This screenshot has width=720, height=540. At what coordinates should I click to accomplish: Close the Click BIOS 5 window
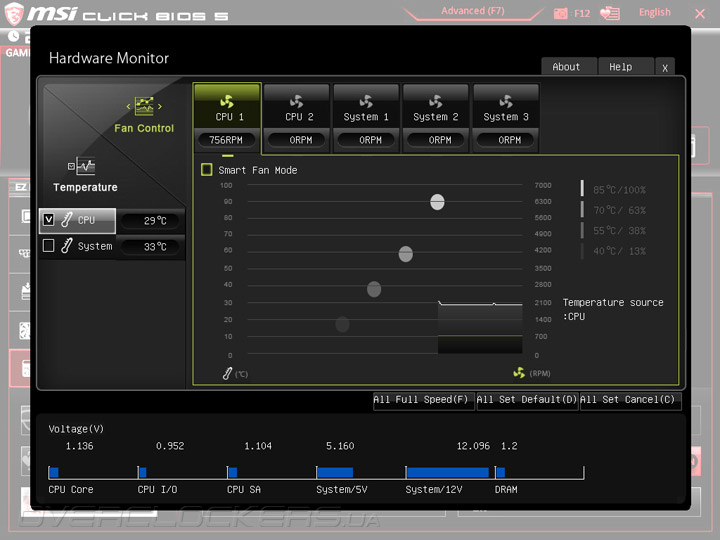pos(700,14)
